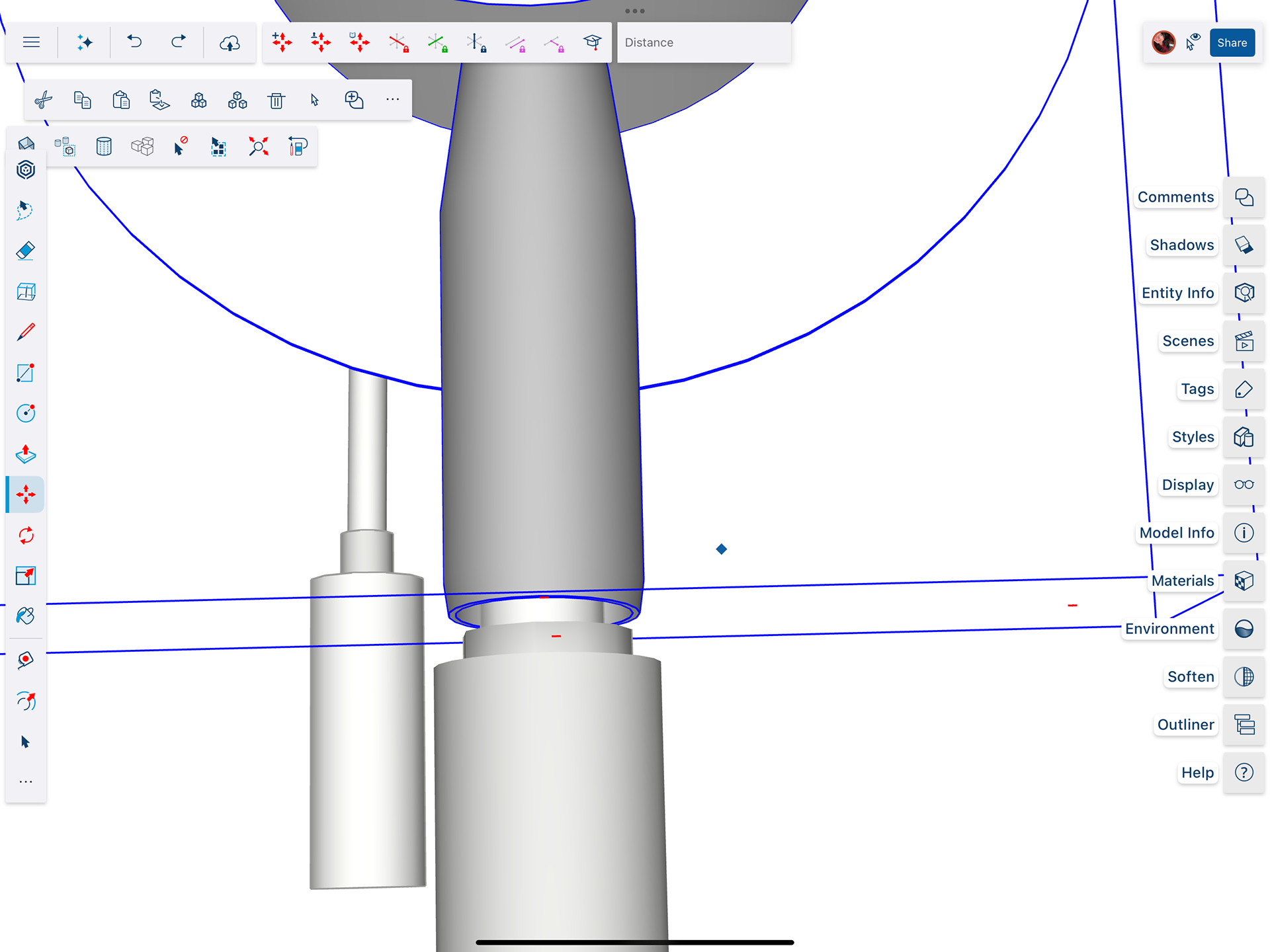
Task: Pick the Paint bucket tool
Action: point(26,616)
